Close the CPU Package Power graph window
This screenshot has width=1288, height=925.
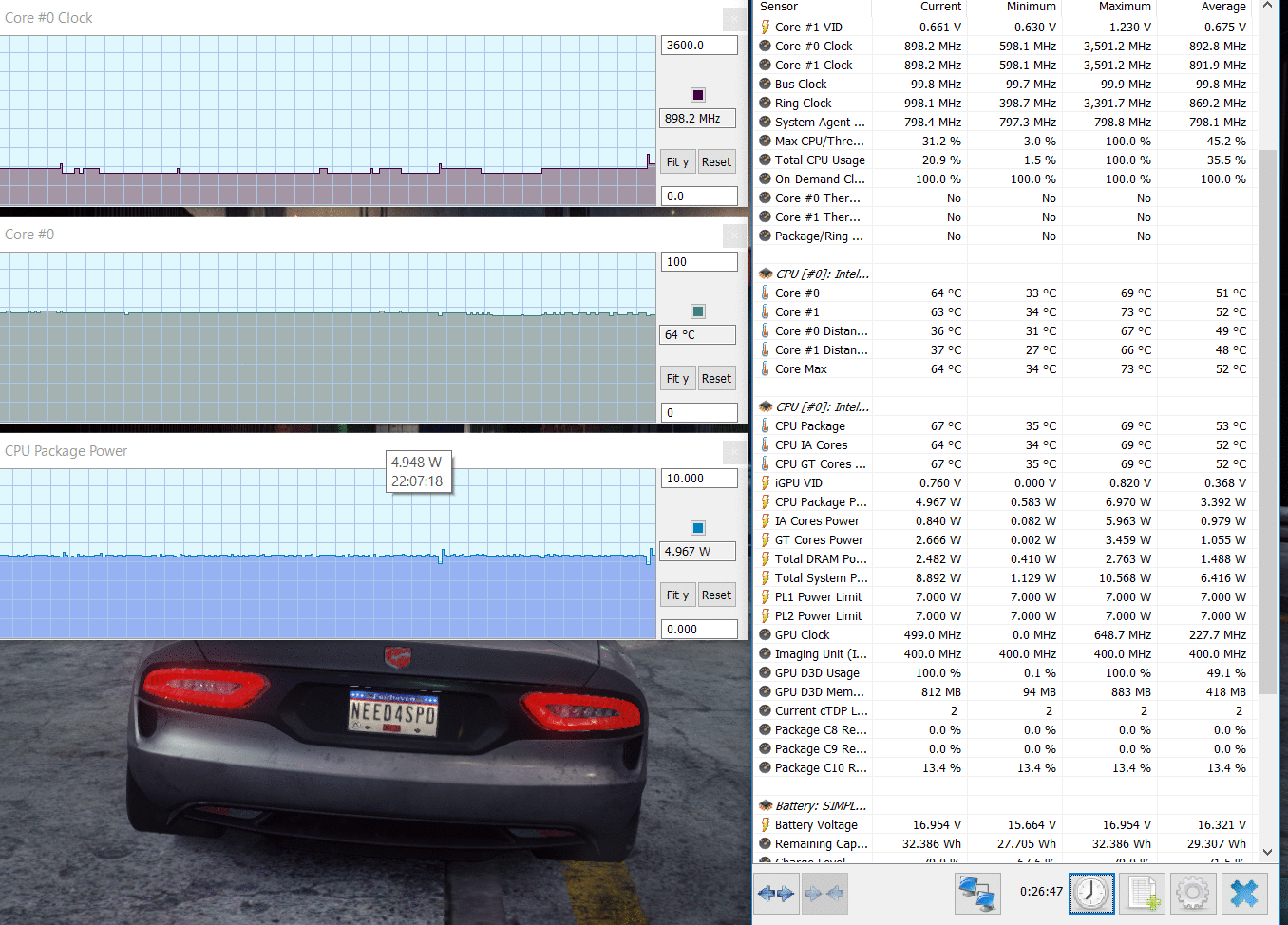coord(734,451)
